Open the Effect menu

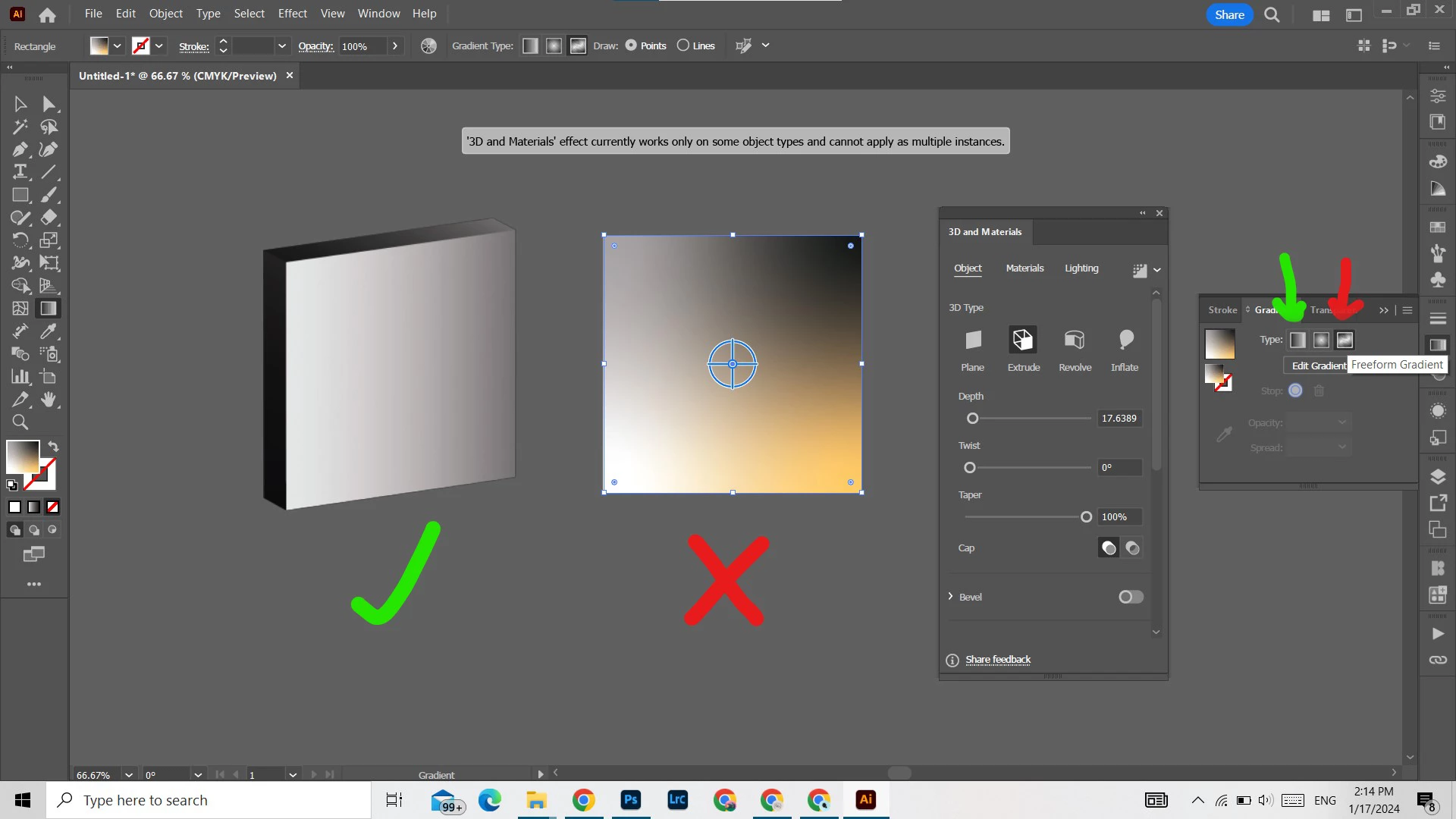pyautogui.click(x=292, y=14)
